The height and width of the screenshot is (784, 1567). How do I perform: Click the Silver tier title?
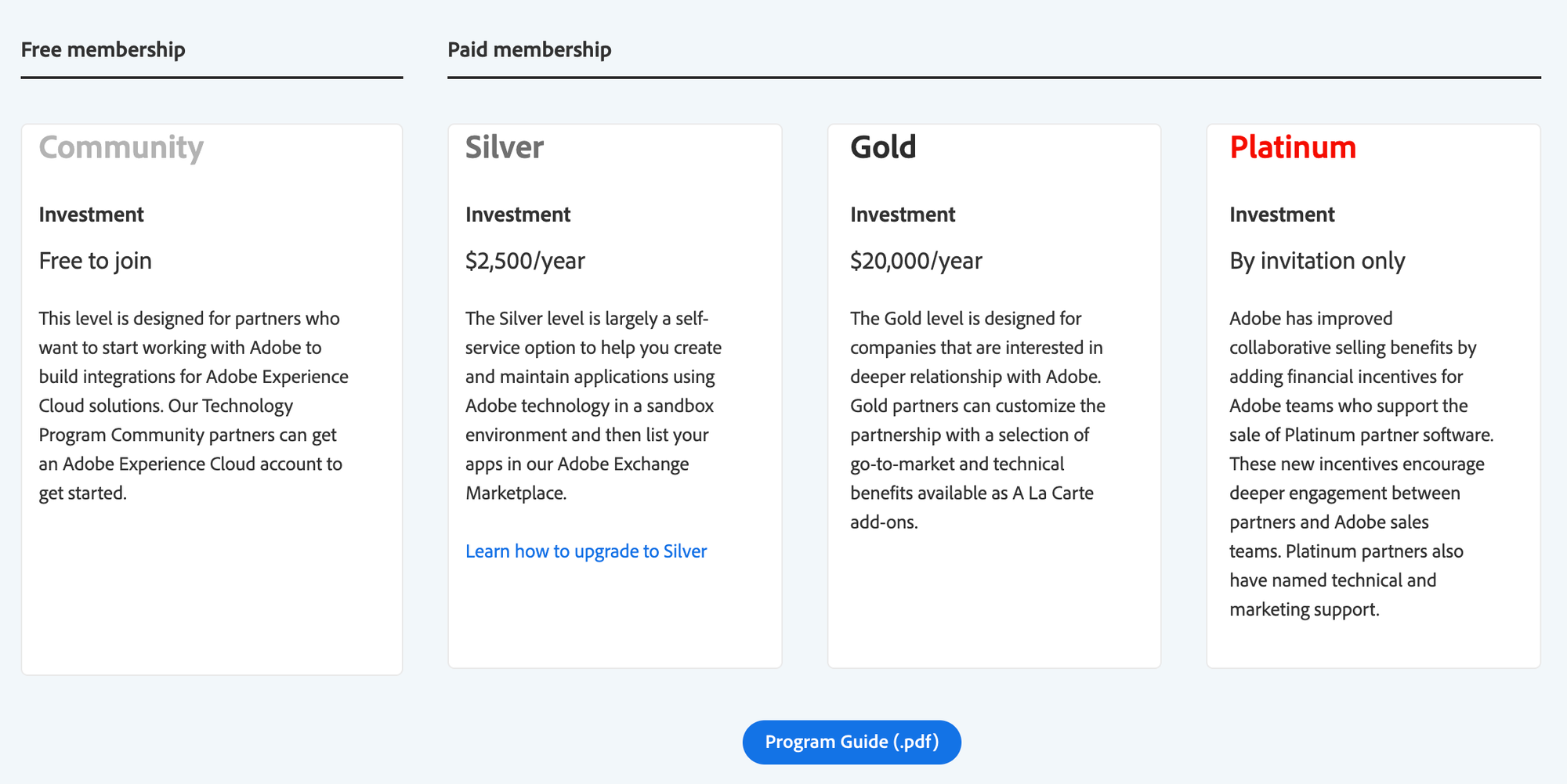(505, 147)
